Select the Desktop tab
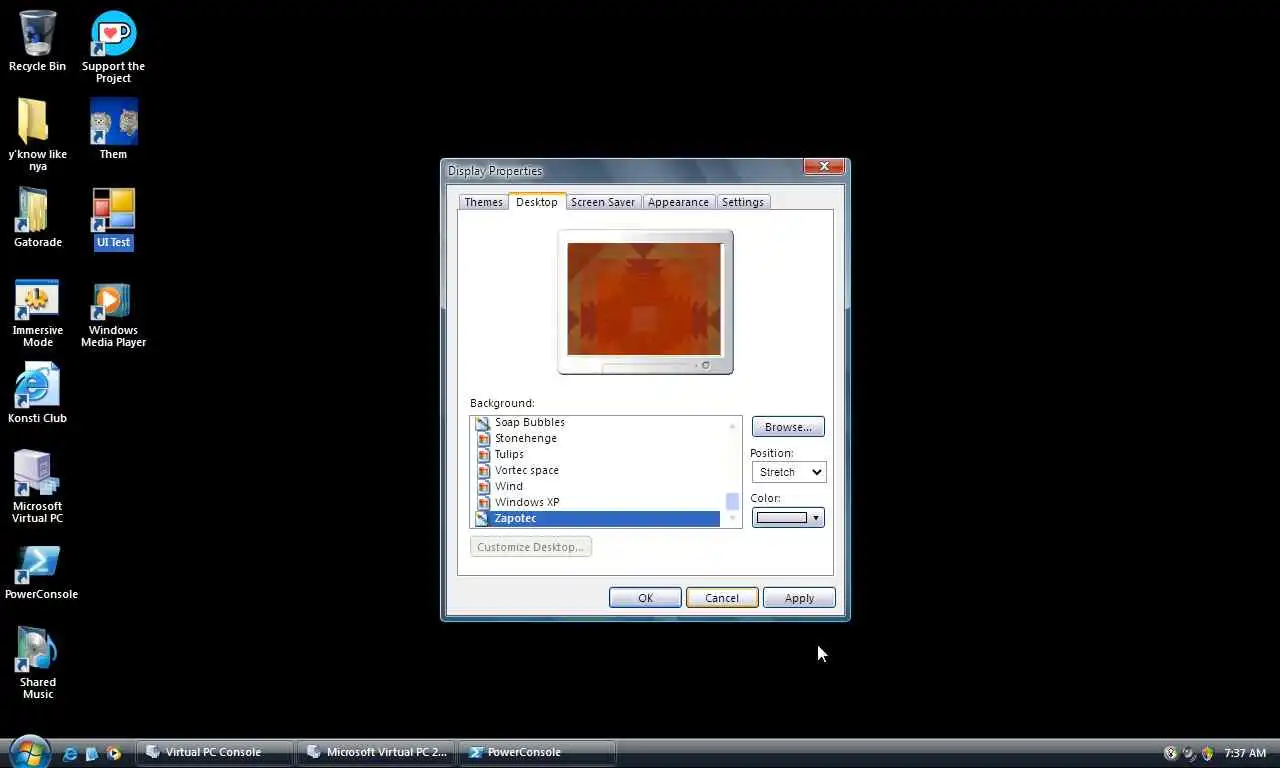This screenshot has width=1280, height=768. point(537,201)
